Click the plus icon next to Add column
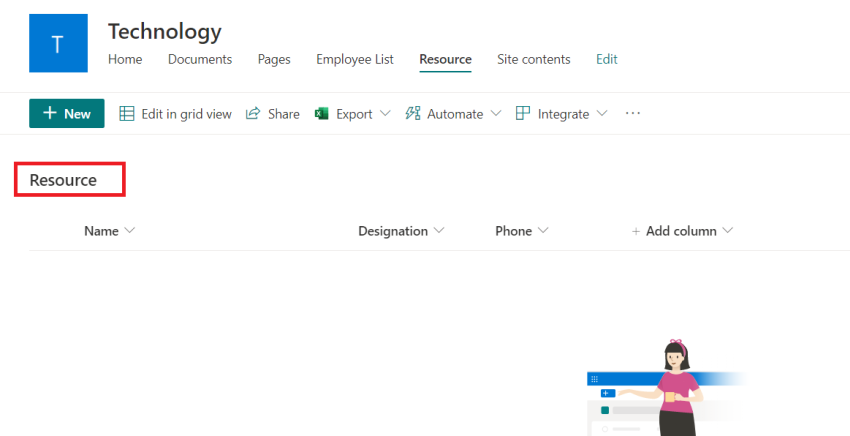Image resolution: width=850 pixels, height=436 pixels. pos(636,232)
